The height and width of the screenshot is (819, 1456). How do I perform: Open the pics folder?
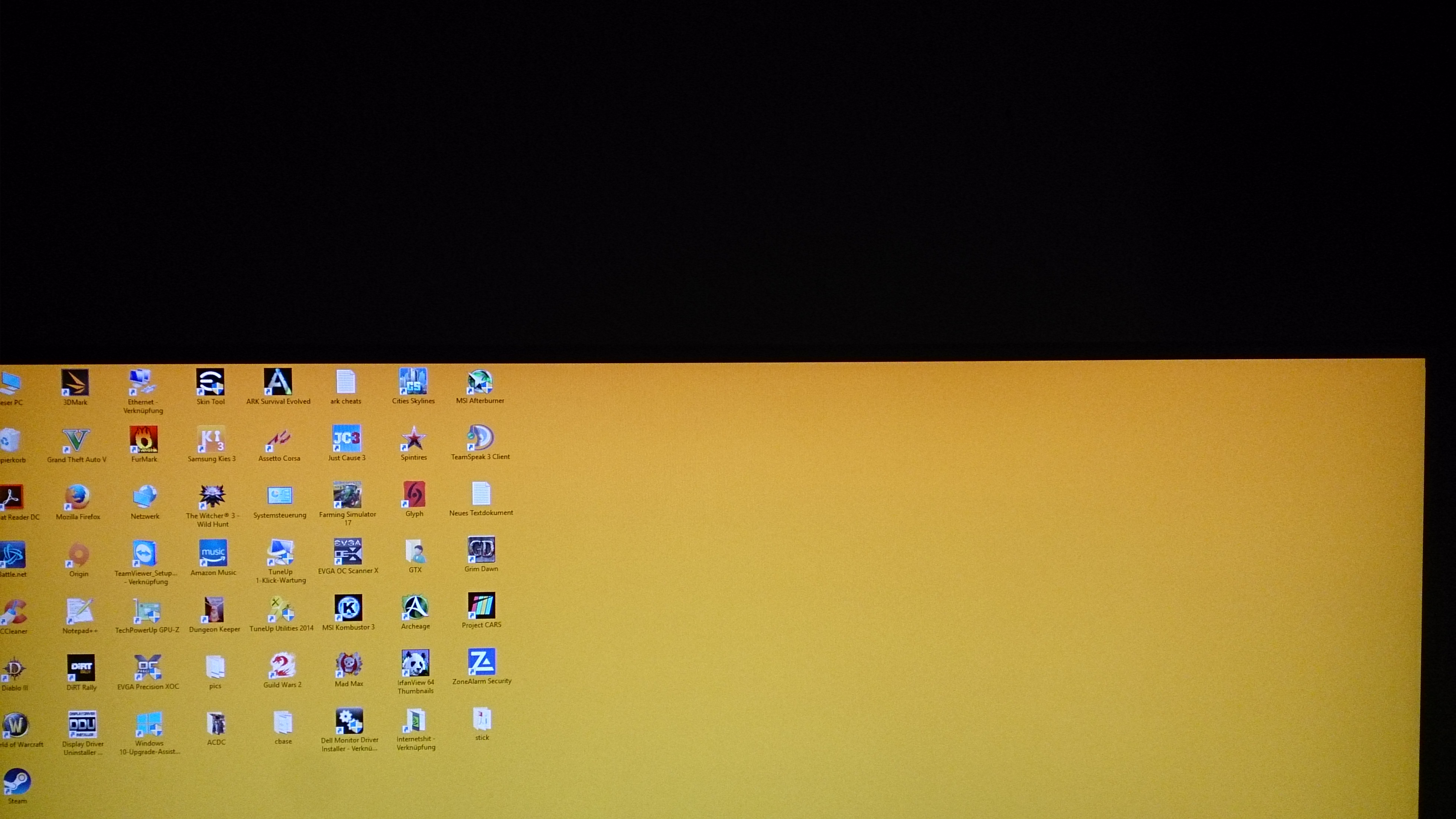[215, 667]
